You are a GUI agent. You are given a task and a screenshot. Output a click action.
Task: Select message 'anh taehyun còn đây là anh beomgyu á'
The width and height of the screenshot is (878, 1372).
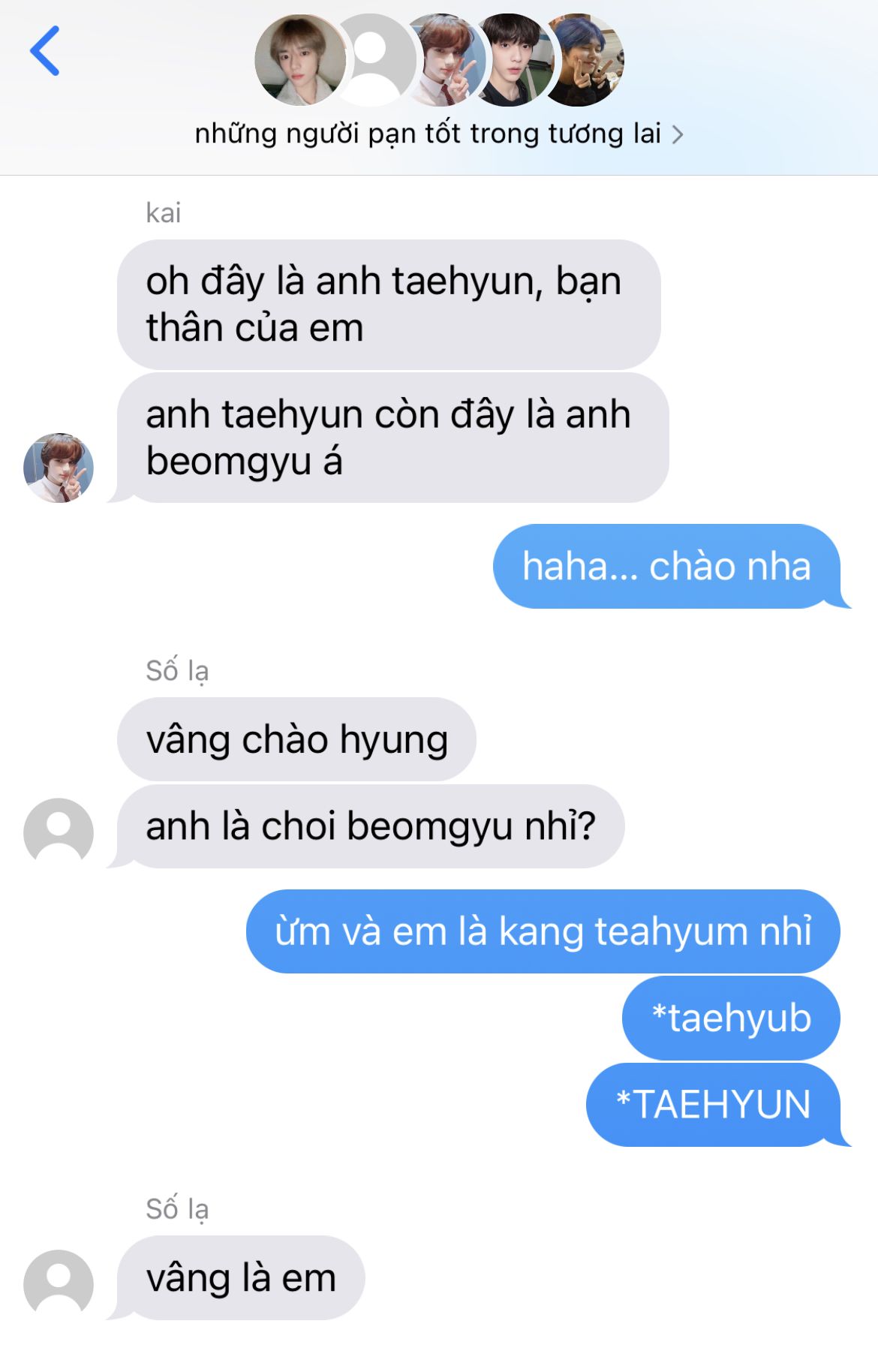coord(393,438)
